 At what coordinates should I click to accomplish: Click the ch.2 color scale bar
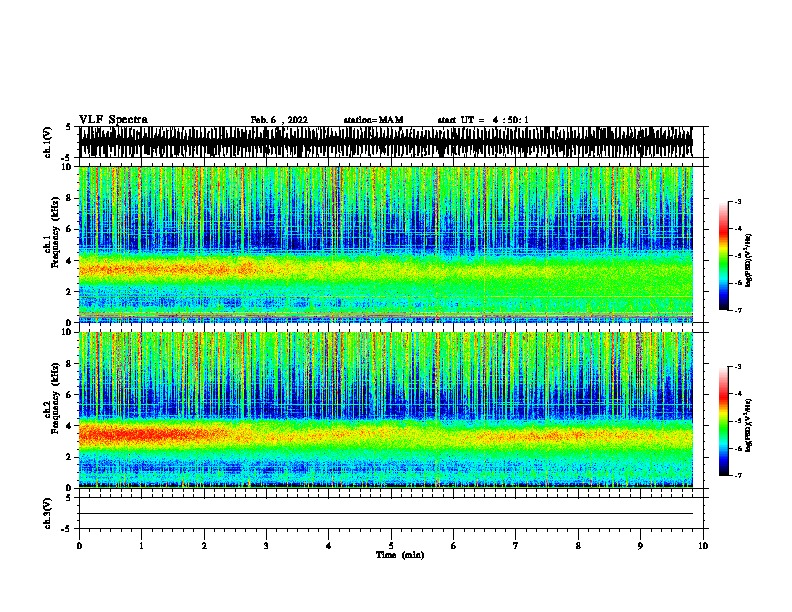[x=723, y=421]
